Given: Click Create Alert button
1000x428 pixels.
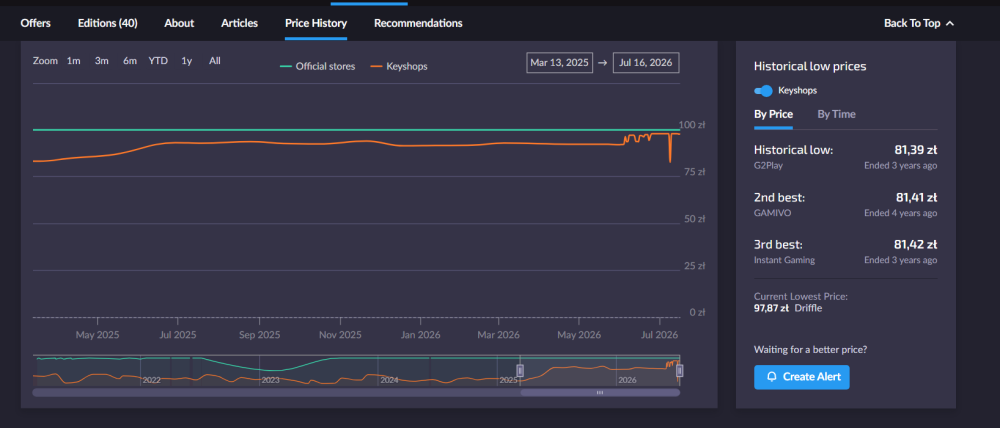Looking at the screenshot, I should point(801,377).
